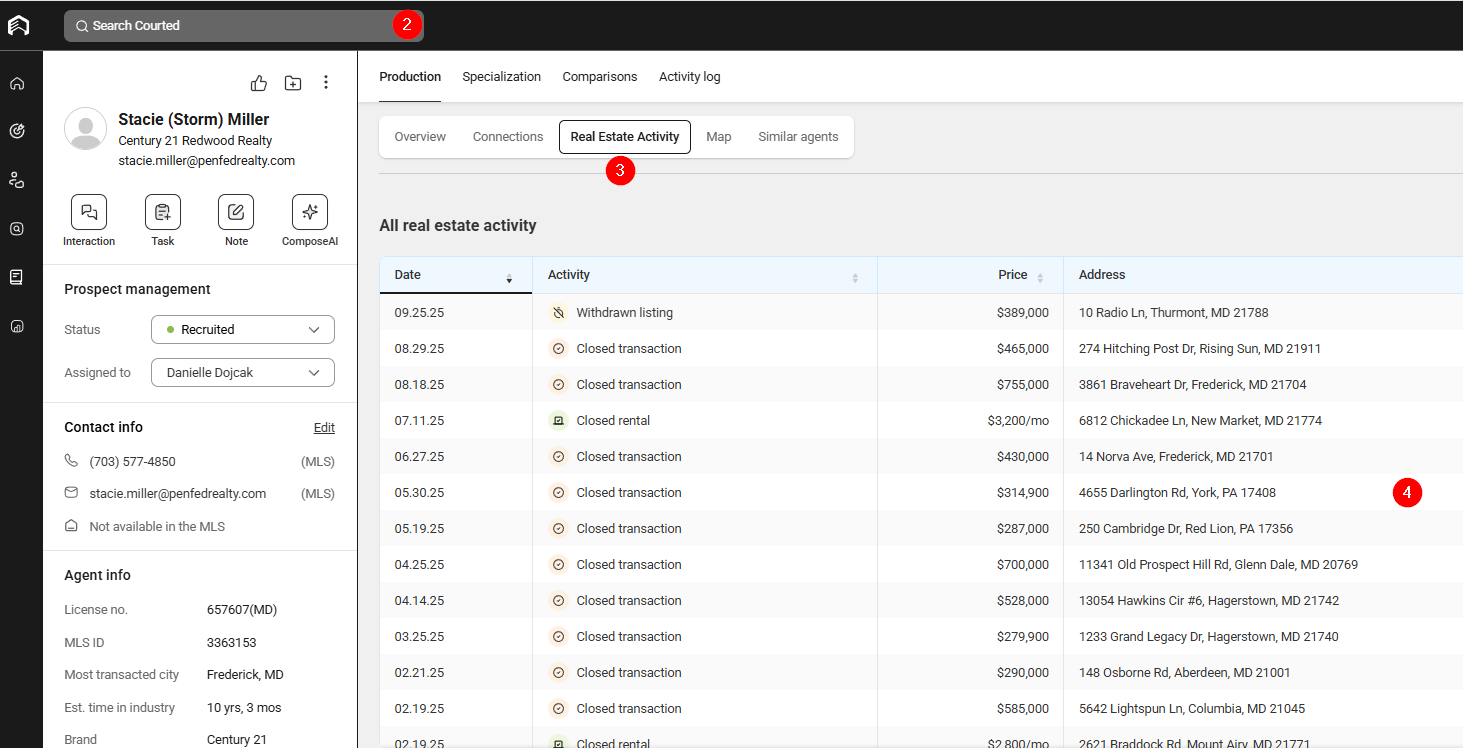This screenshot has height=748, width=1463.
Task: Open the three-dot more options menu
Action: 326,83
